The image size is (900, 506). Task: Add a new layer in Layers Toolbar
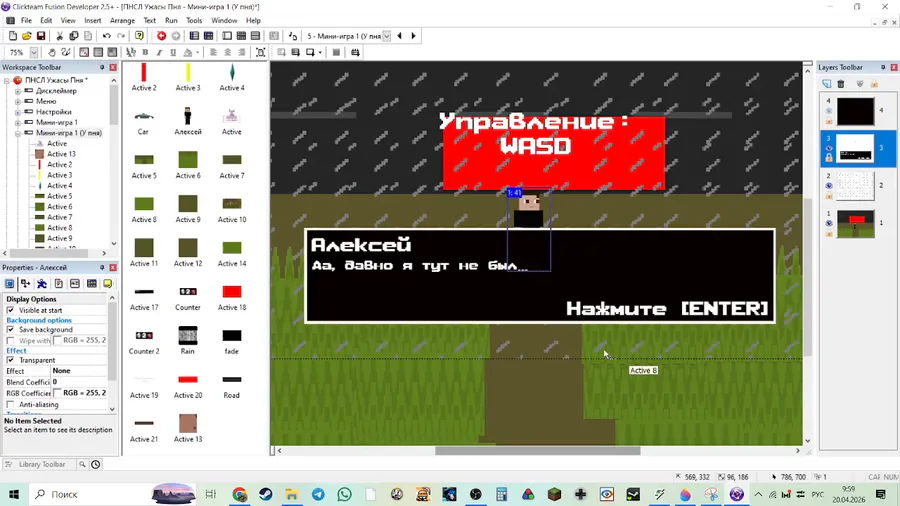827,84
